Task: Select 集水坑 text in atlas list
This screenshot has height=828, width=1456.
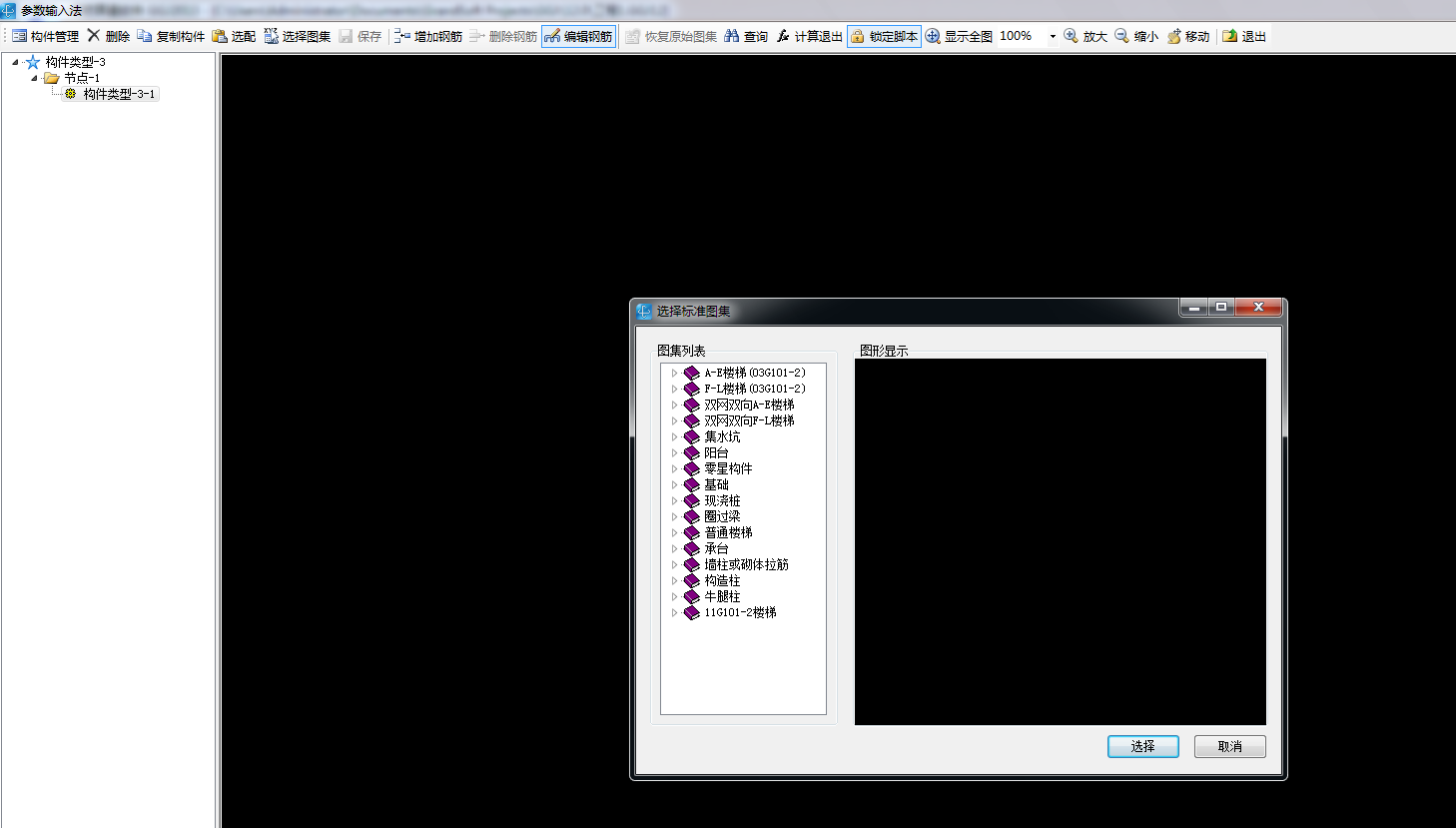Action: [x=722, y=436]
